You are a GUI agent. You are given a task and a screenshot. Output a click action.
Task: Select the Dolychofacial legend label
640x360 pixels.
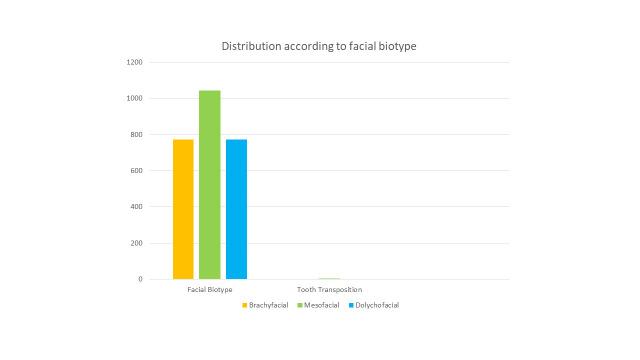click(377, 305)
